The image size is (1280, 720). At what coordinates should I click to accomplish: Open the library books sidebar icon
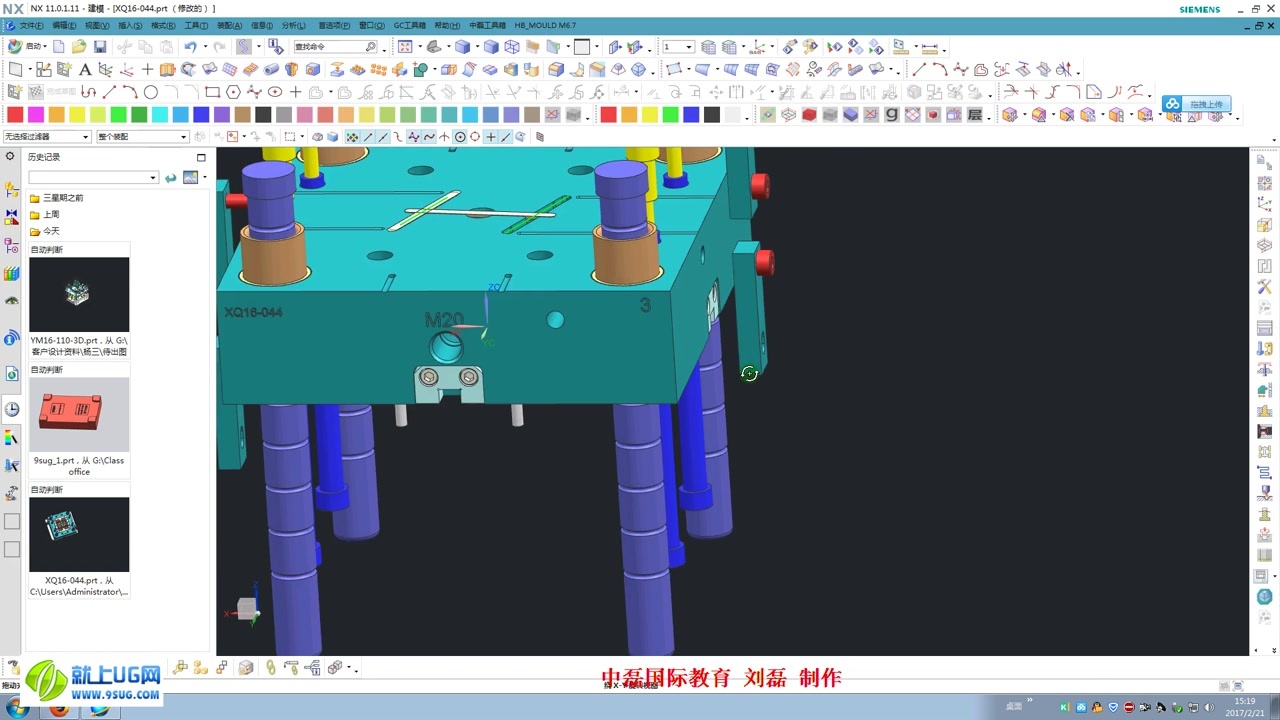[12, 273]
